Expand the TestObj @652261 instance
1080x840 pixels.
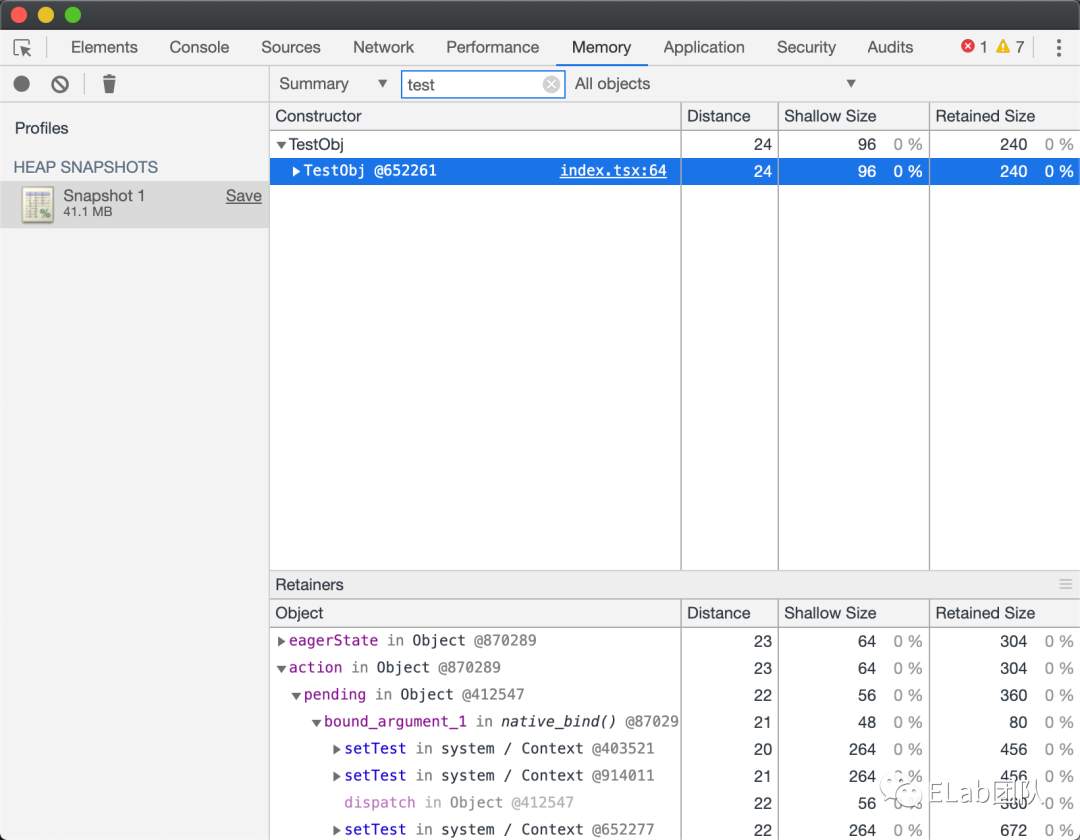point(296,171)
